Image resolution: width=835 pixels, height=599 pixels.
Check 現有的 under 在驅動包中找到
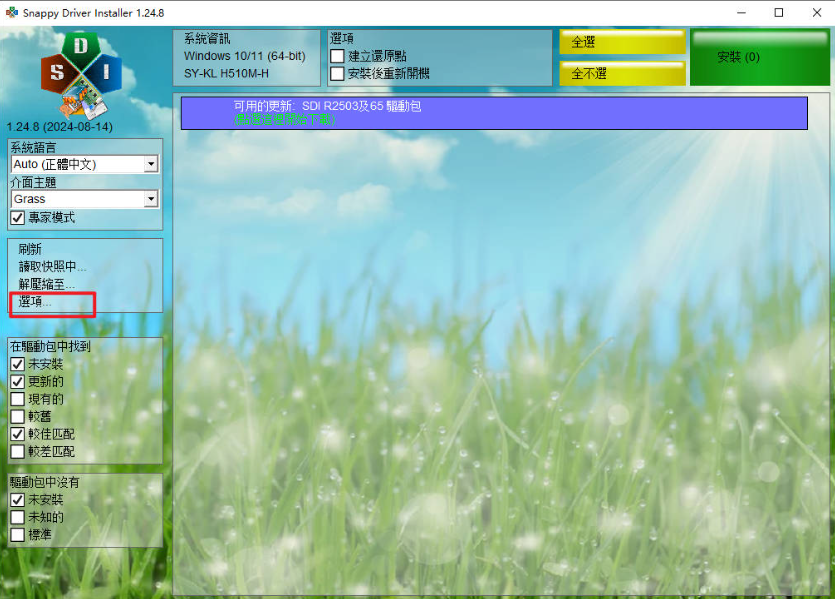(x=17, y=399)
